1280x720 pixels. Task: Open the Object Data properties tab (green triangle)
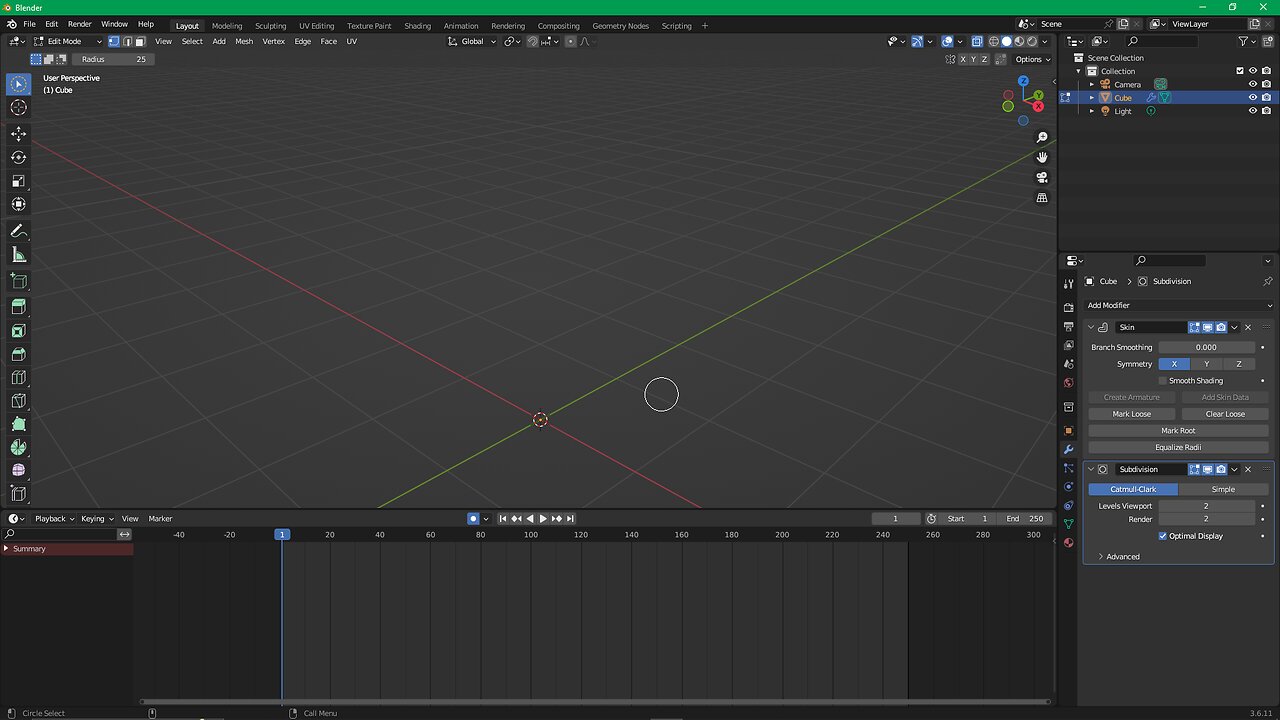[1068, 524]
